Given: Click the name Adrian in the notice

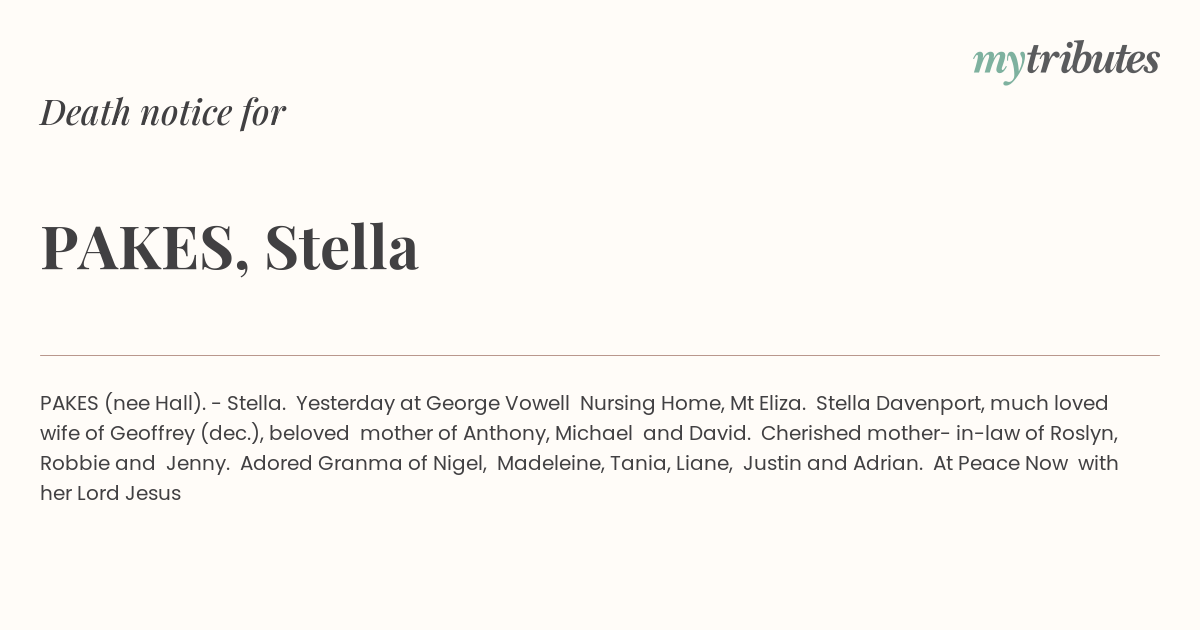Looking at the screenshot, I should [x=887, y=463].
